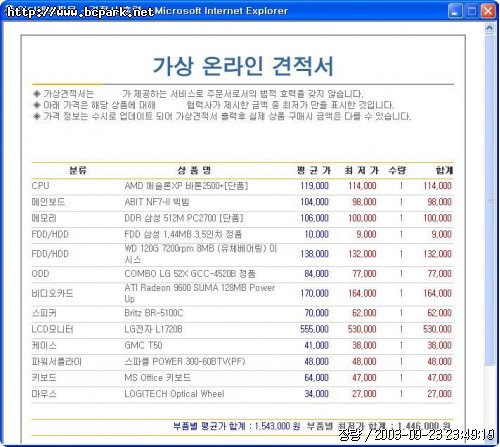Select AMD 애슬론XP 바톤2500+ product name

coord(186,186)
